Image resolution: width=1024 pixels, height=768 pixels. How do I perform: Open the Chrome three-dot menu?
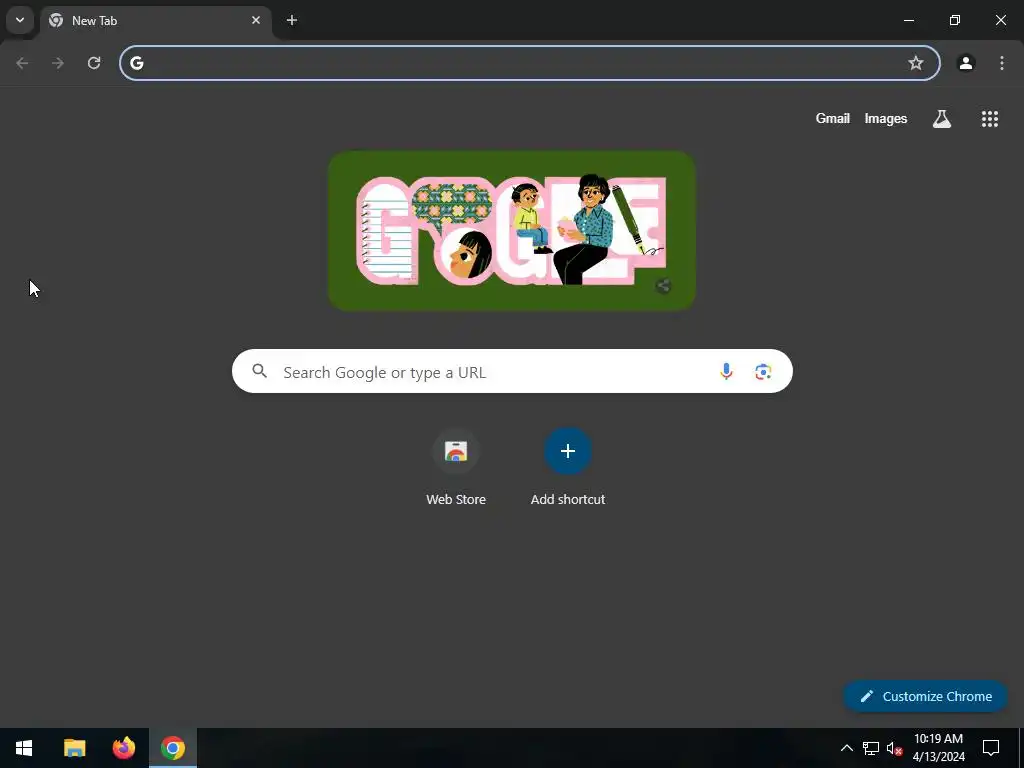pyautogui.click(x=1002, y=63)
